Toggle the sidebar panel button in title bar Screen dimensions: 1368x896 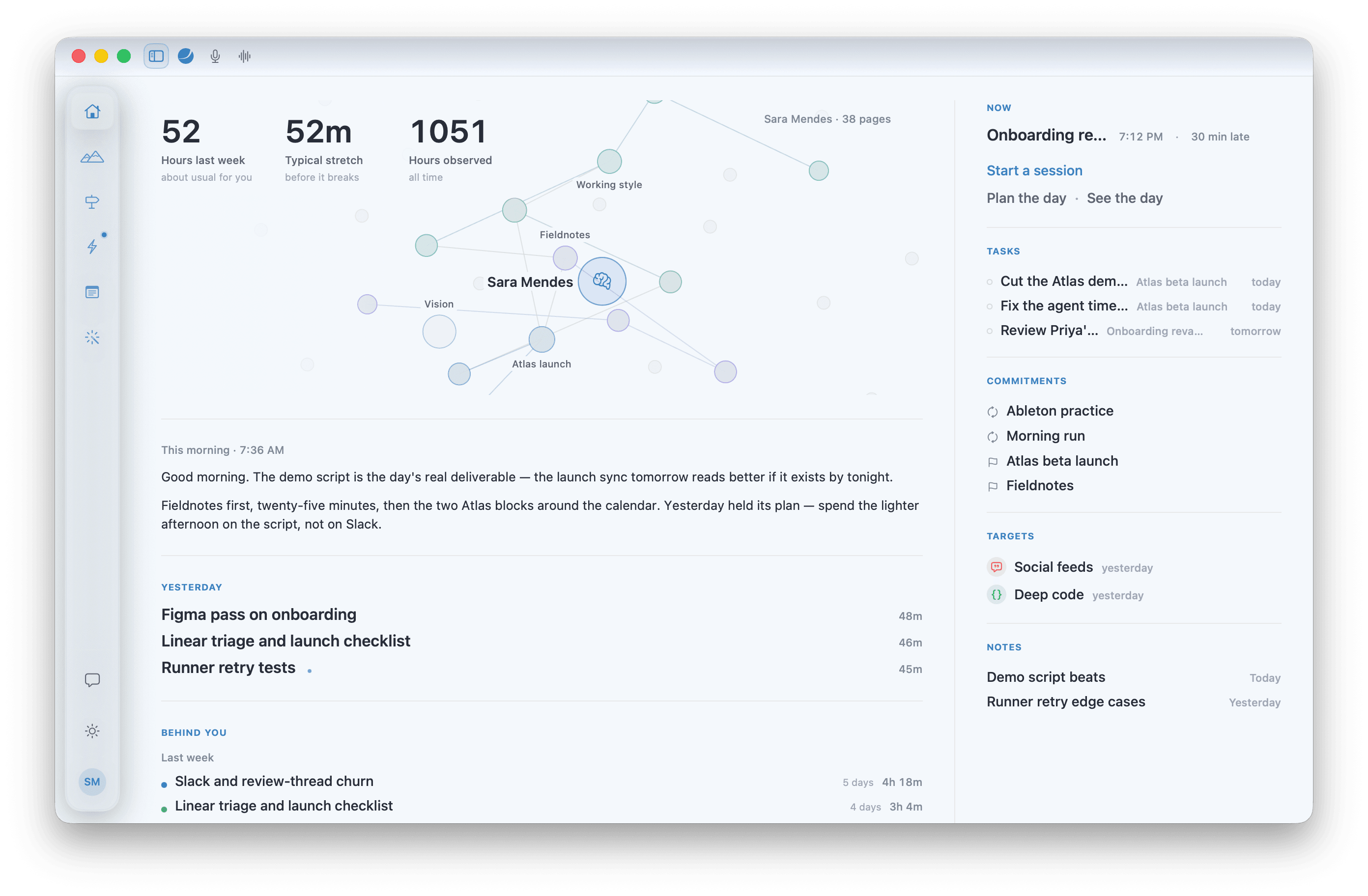[156, 56]
